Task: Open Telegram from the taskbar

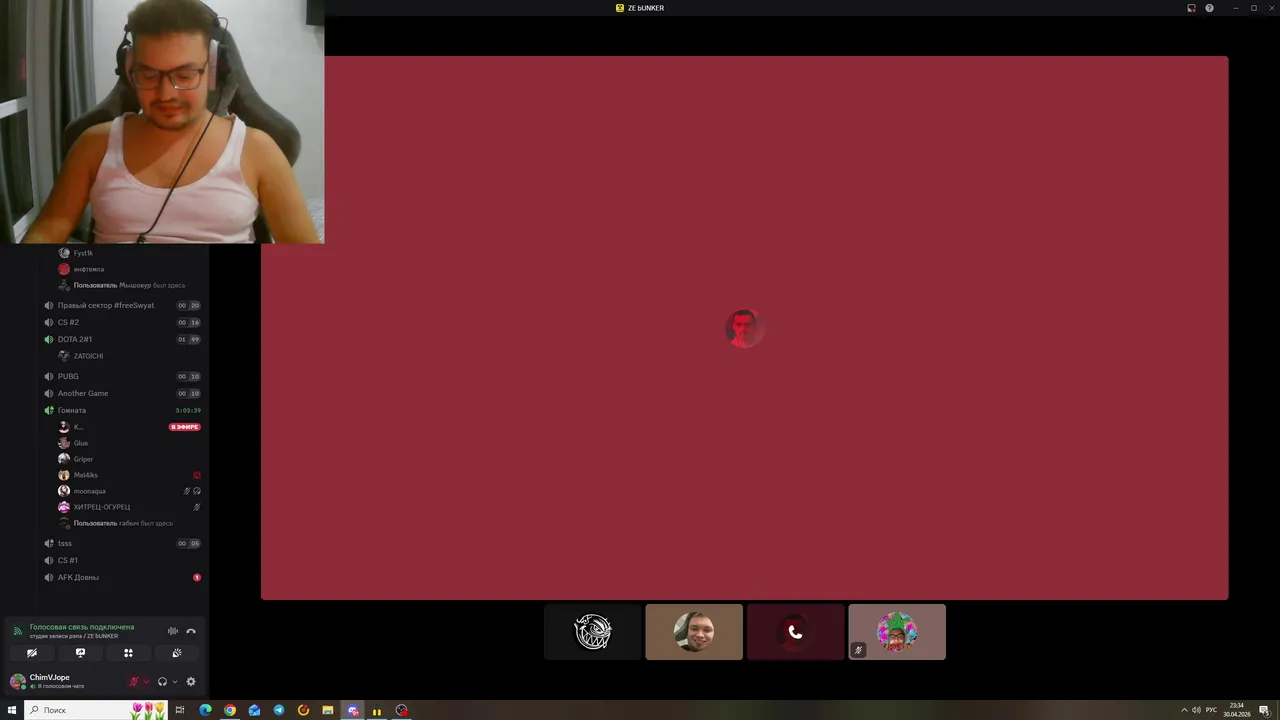Action: pyautogui.click(x=279, y=710)
